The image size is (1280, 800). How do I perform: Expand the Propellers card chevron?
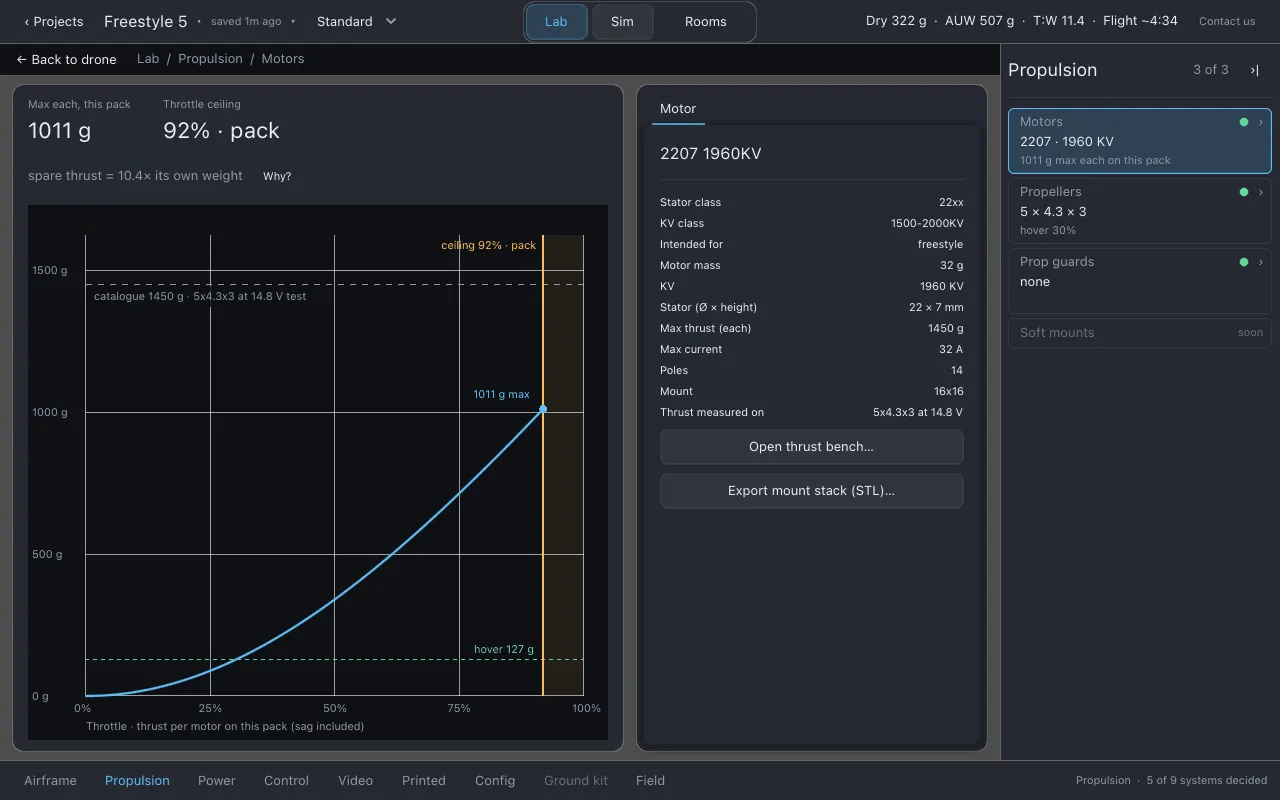pyautogui.click(x=1261, y=192)
